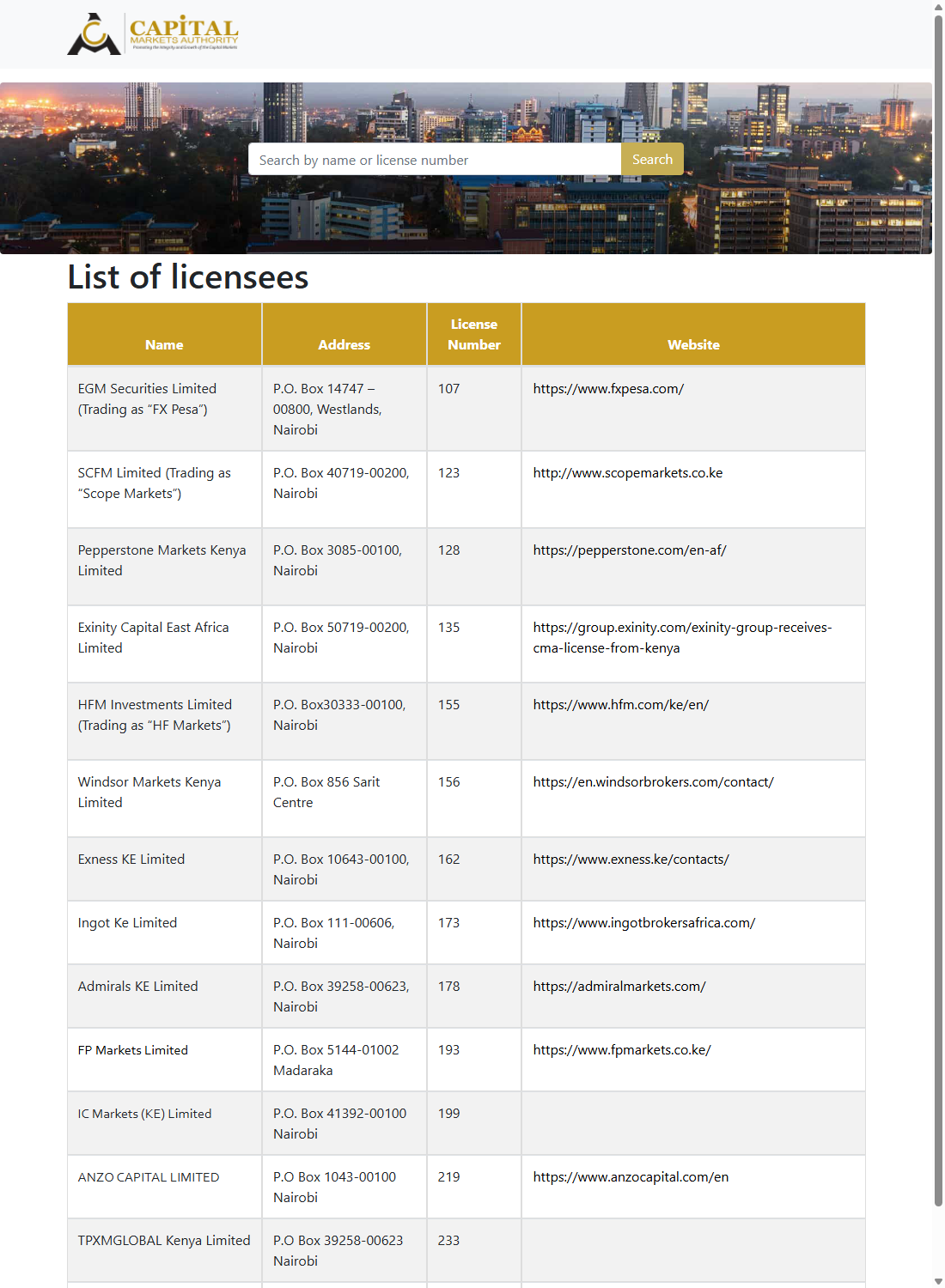Open the scopemarkets.co.ke link
The image size is (945, 1288).
click(x=628, y=473)
